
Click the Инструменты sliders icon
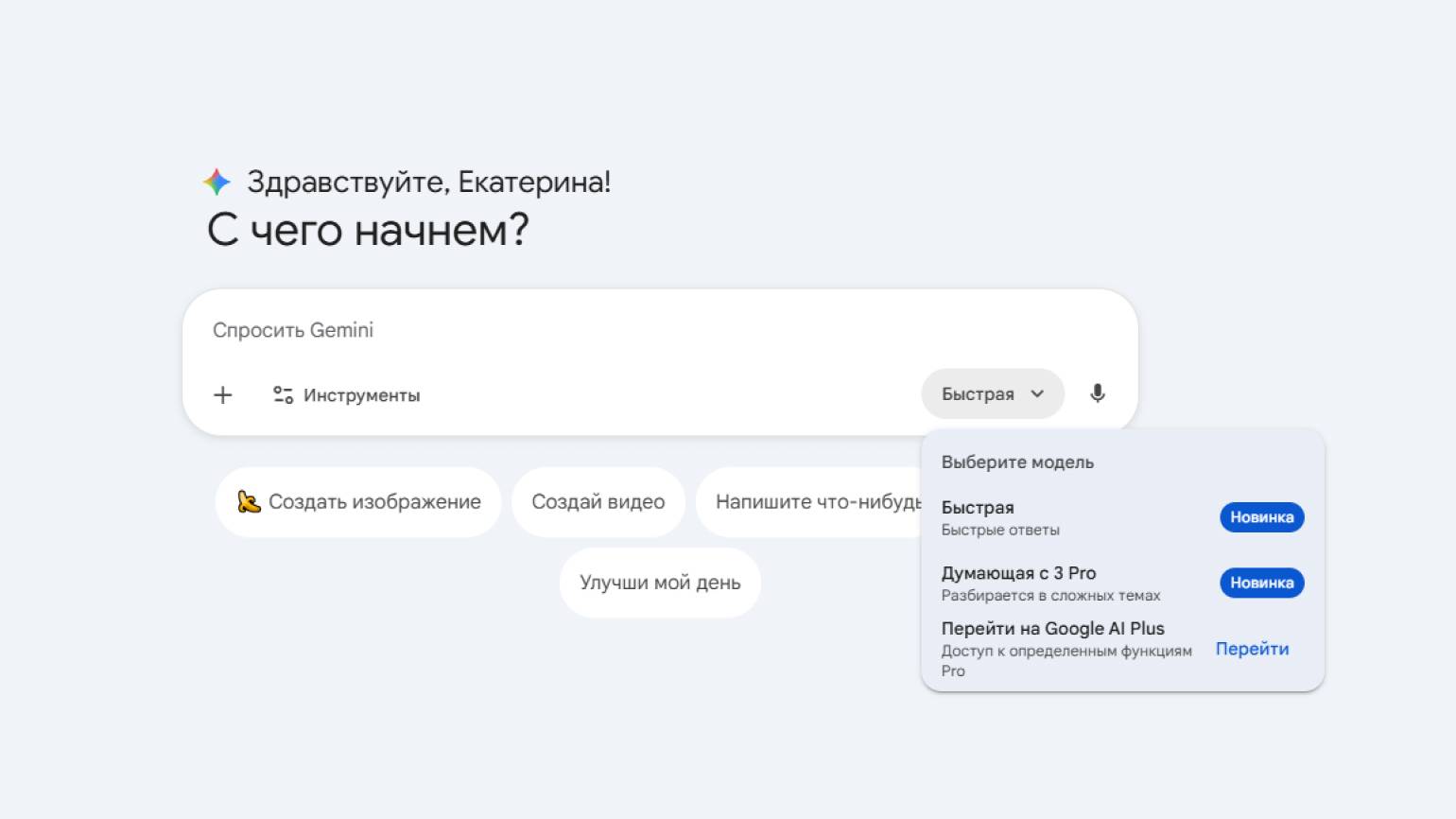[x=283, y=395]
